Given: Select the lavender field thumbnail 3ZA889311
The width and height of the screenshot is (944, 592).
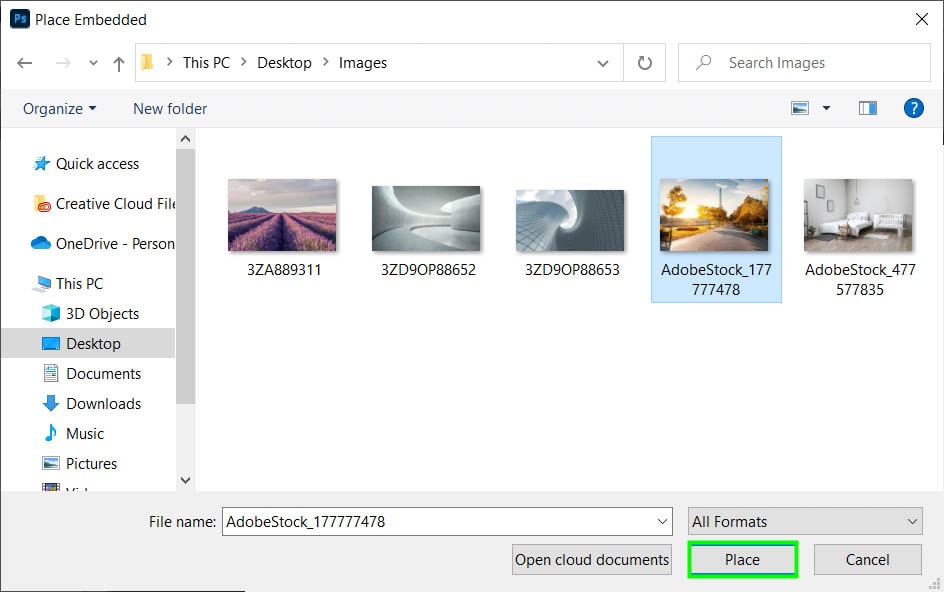Looking at the screenshot, I should coord(282,215).
